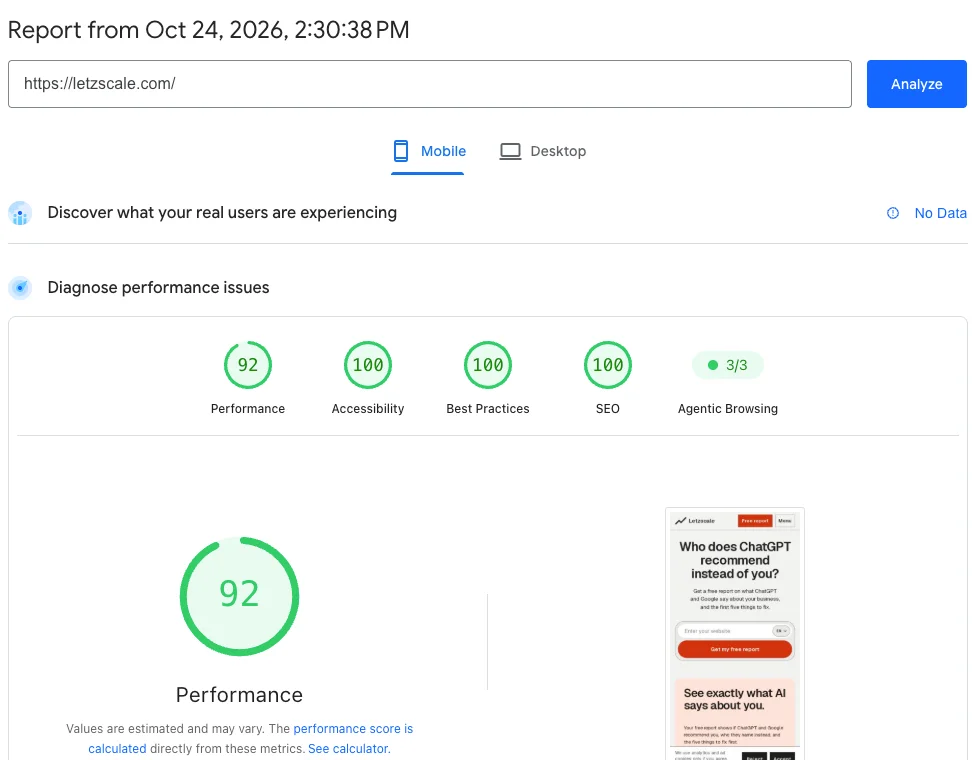Open the See calculator link

[348, 749]
